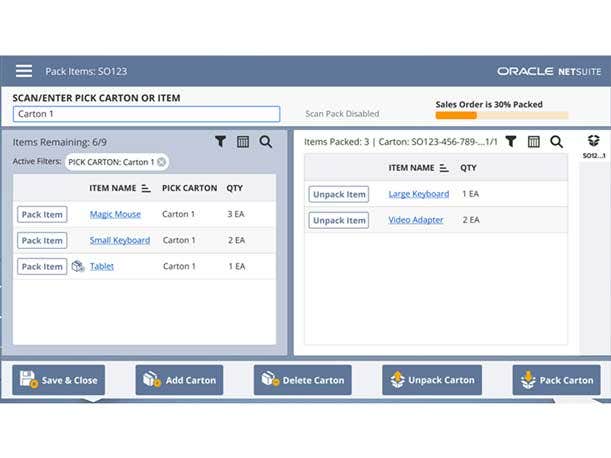Click filter icon in Items Remaining panel
The height and width of the screenshot is (458, 611).
(x=221, y=142)
